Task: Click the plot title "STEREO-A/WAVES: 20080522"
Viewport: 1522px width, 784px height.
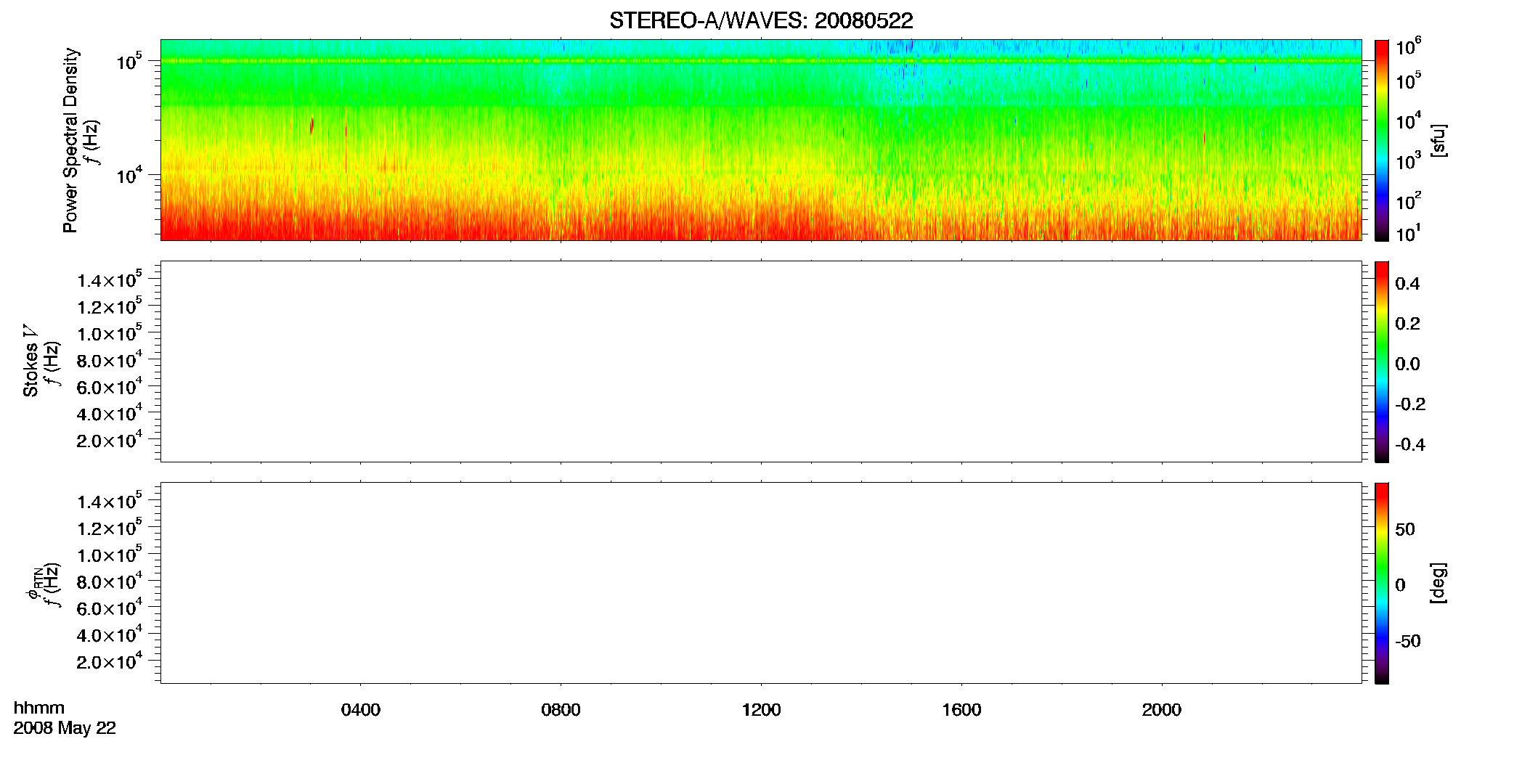Action: coord(761,21)
